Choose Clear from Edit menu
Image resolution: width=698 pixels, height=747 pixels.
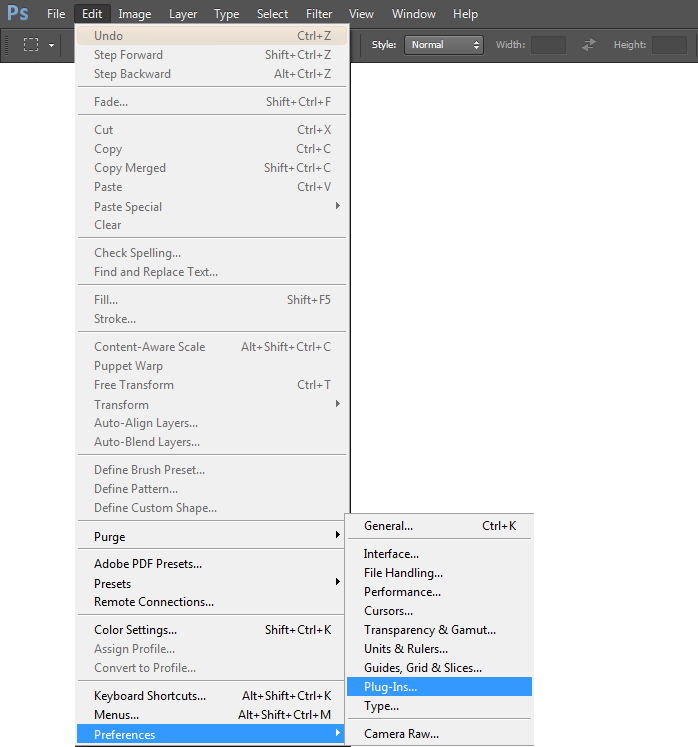point(212,225)
